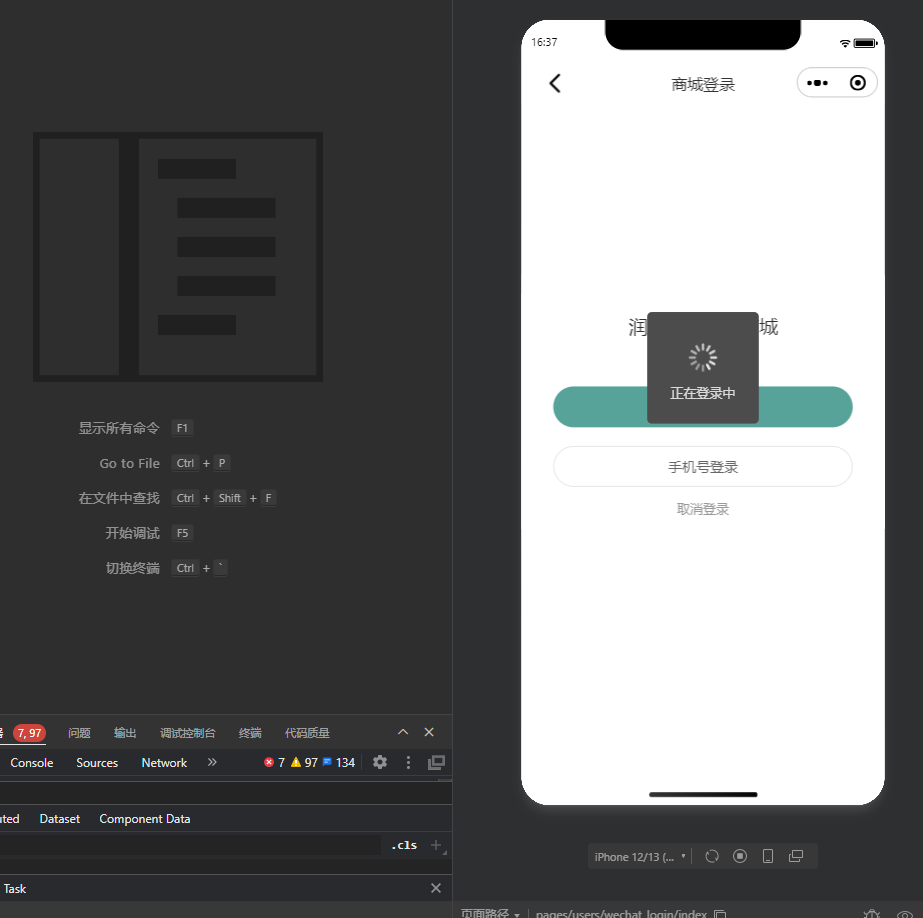The width and height of the screenshot is (923, 918).
Task: Toggle the .cls element classes option
Action: pos(404,845)
